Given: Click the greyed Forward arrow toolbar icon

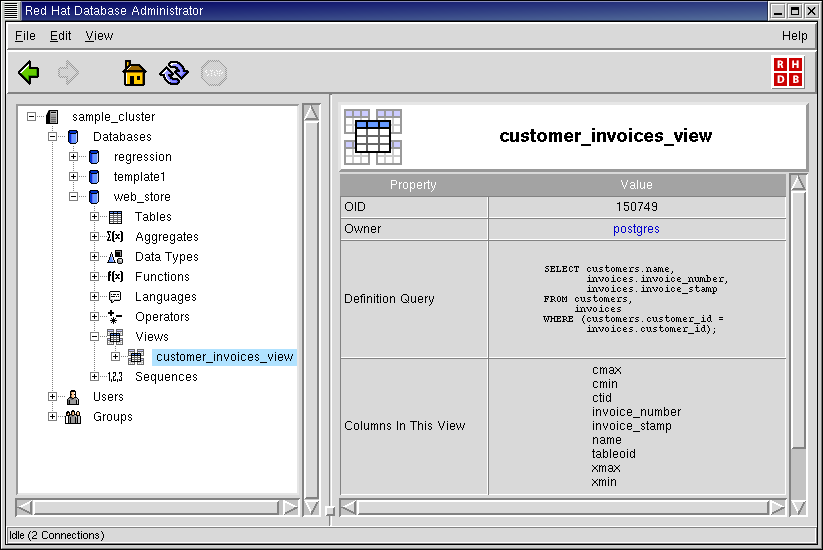Looking at the screenshot, I should click(68, 72).
